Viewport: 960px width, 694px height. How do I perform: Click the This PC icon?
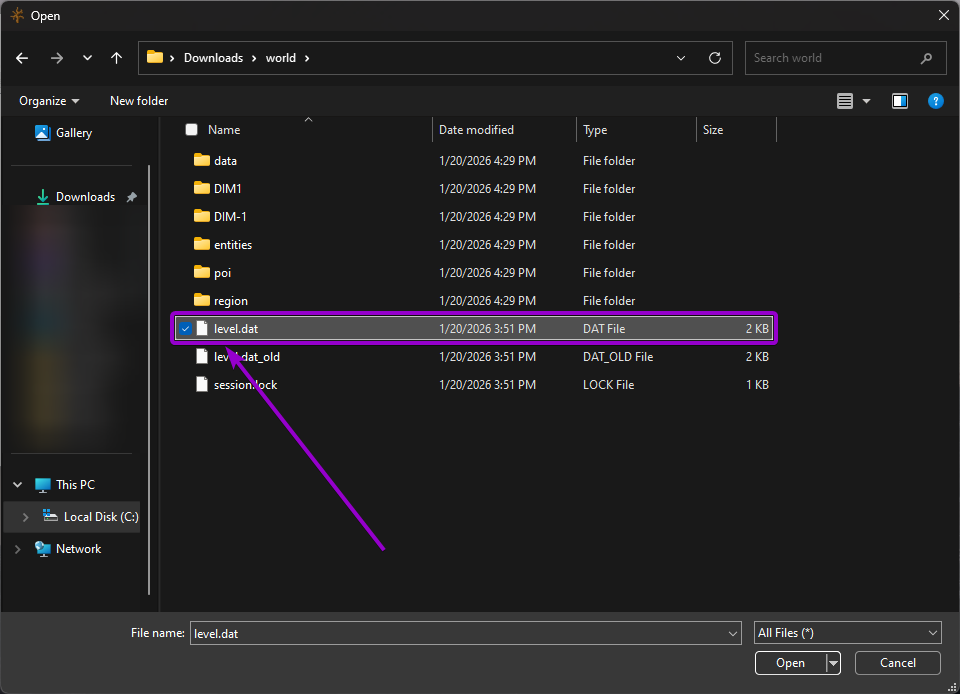tap(42, 484)
